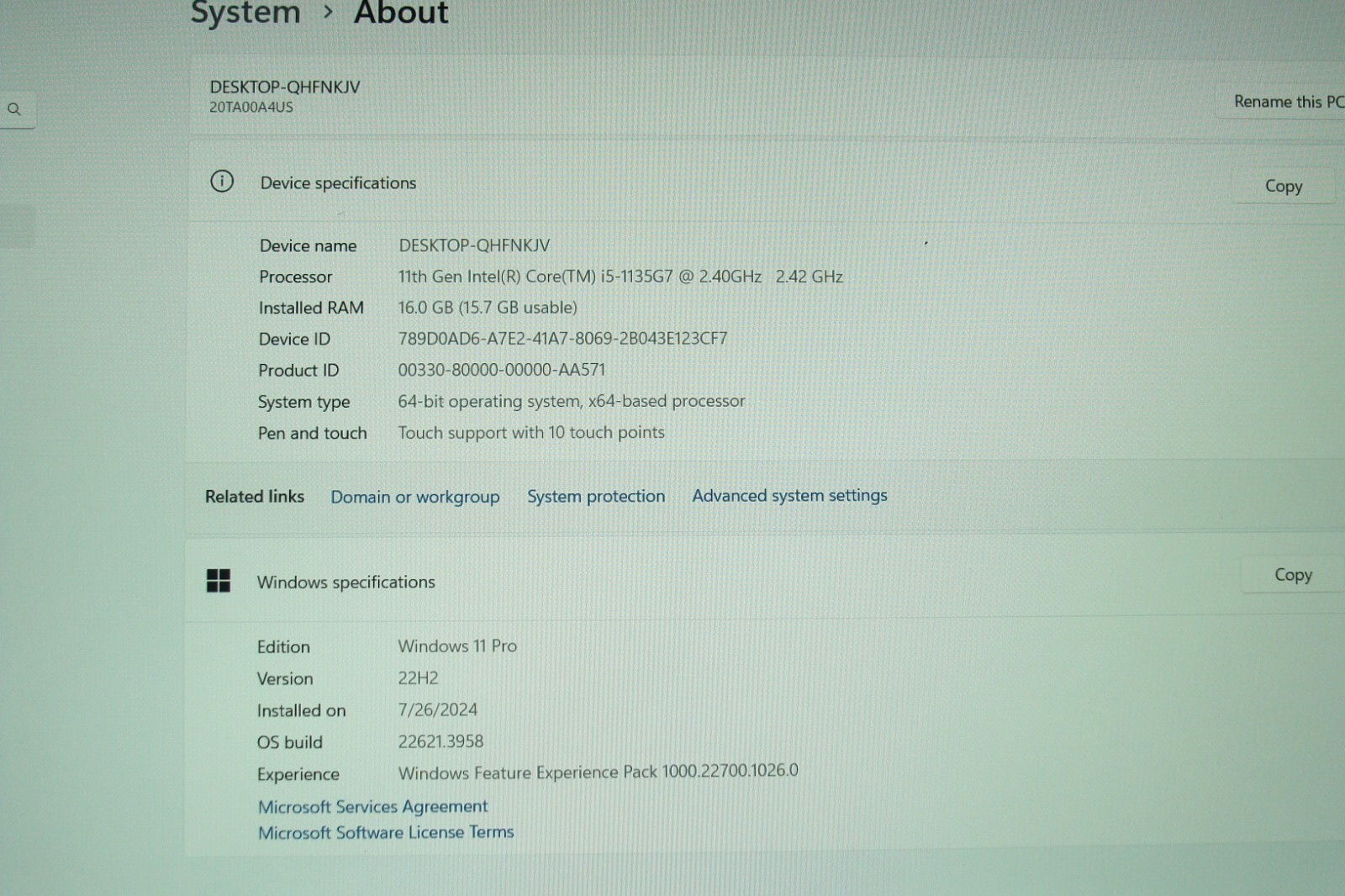Open System protection link
The height and width of the screenshot is (896, 1345).
pos(596,496)
